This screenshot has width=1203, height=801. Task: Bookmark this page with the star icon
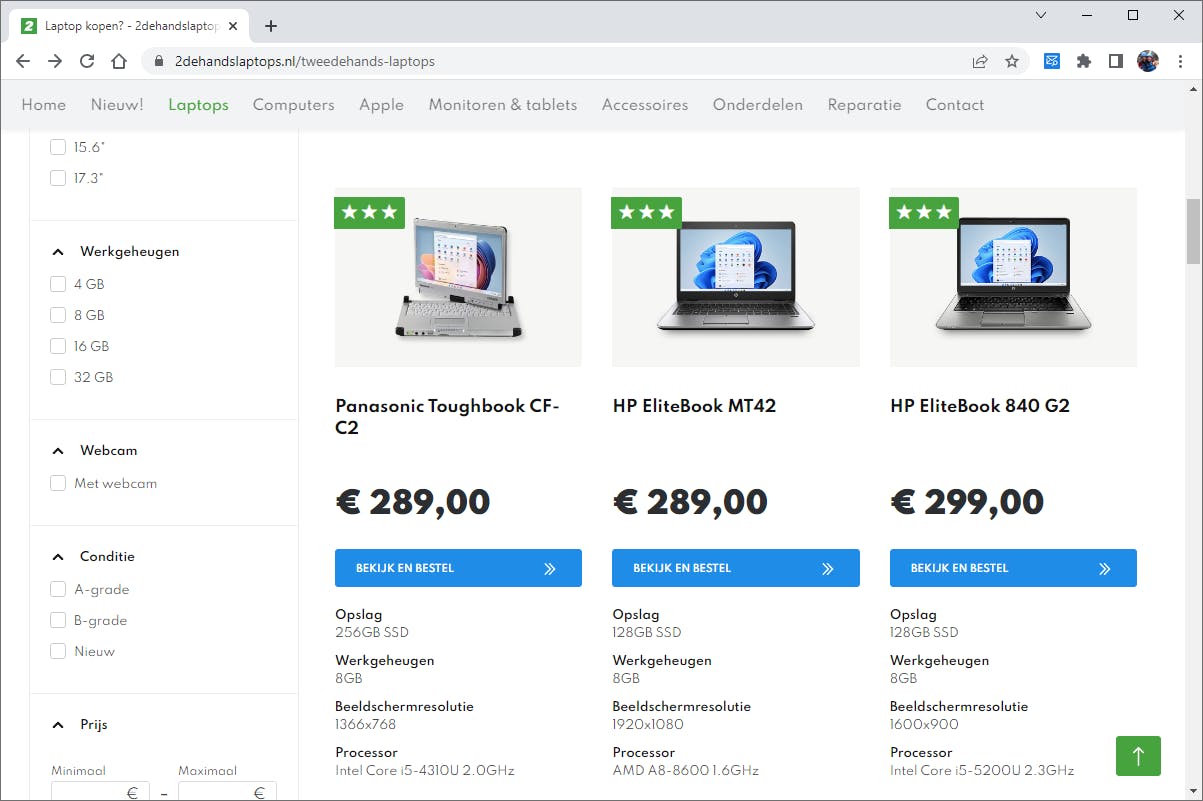[1012, 61]
